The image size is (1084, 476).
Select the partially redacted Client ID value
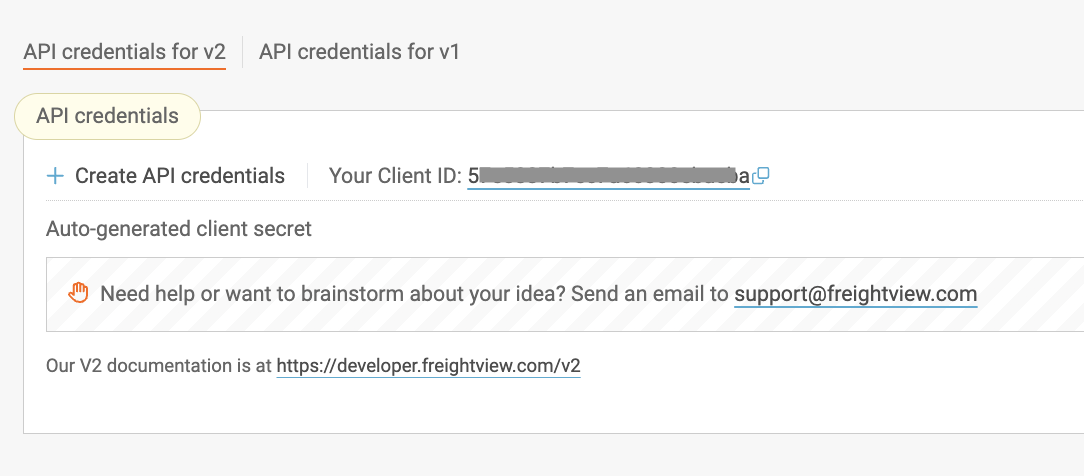click(608, 176)
